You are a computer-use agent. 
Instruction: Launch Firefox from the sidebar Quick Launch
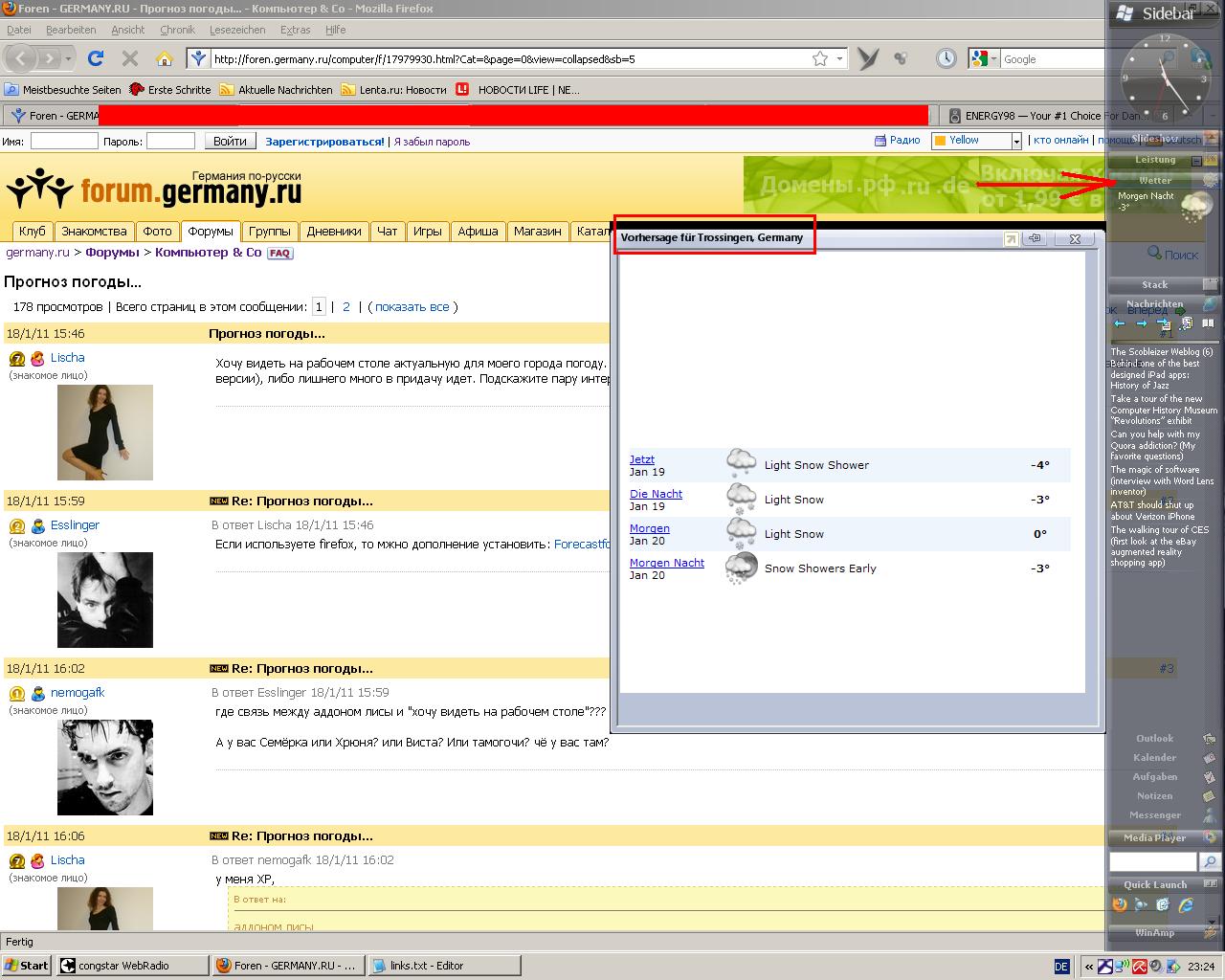pyautogui.click(x=1120, y=904)
